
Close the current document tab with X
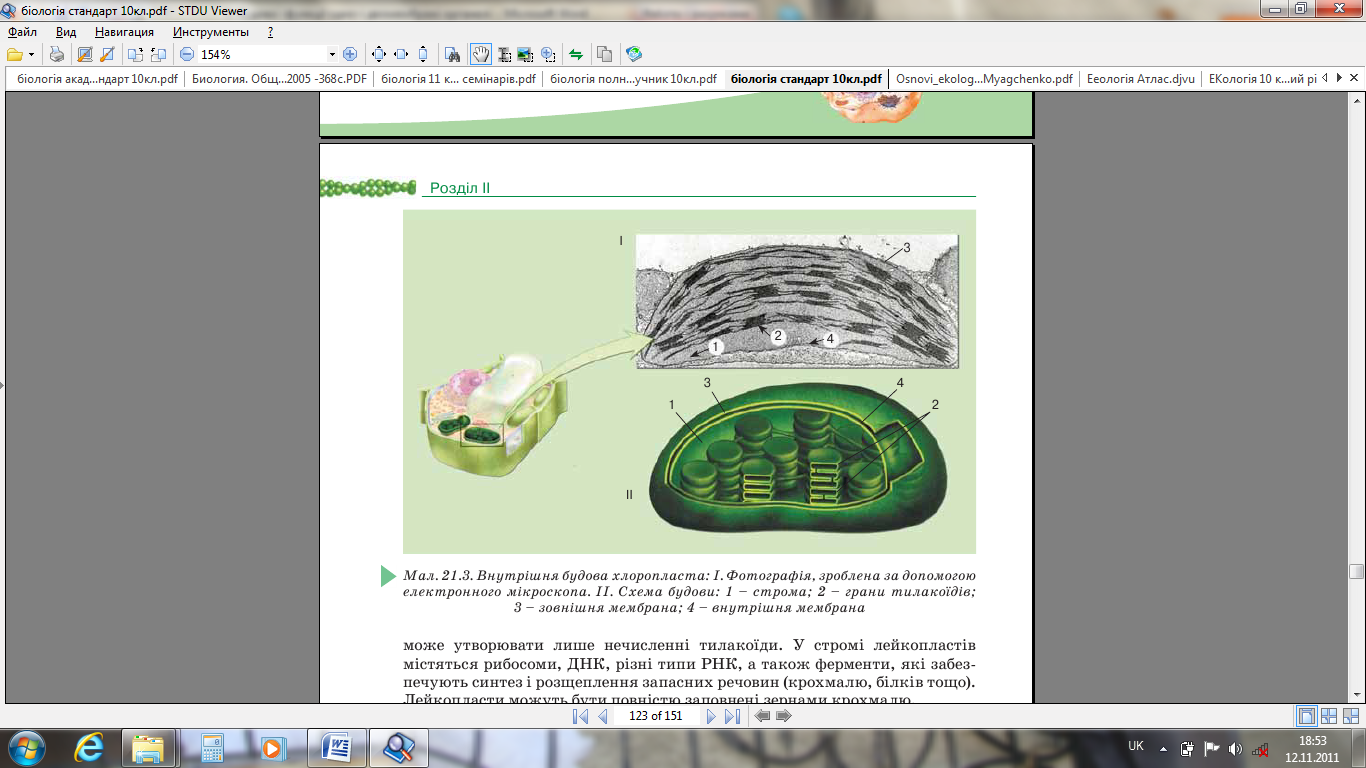1354,78
